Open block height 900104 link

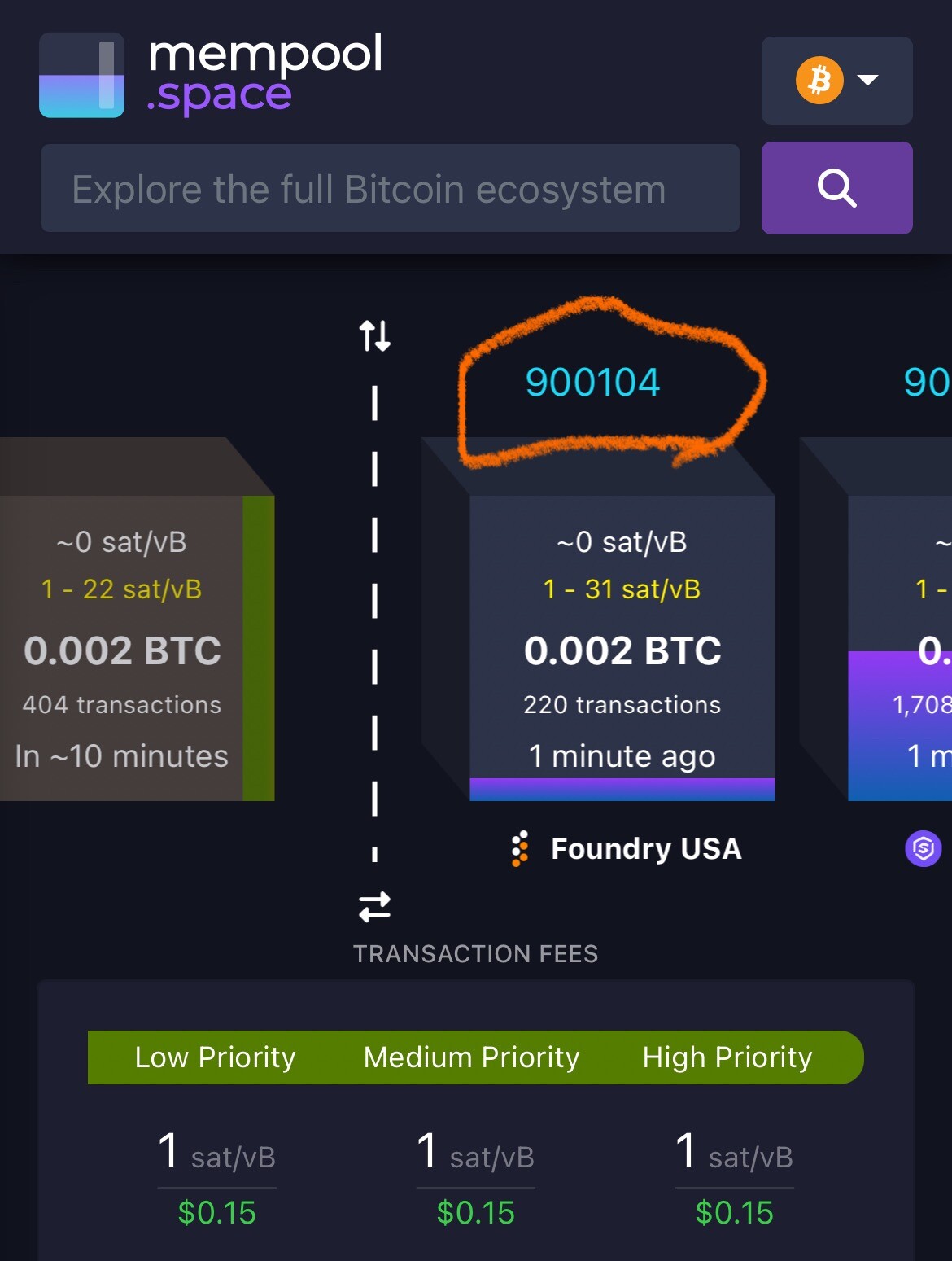pos(592,383)
